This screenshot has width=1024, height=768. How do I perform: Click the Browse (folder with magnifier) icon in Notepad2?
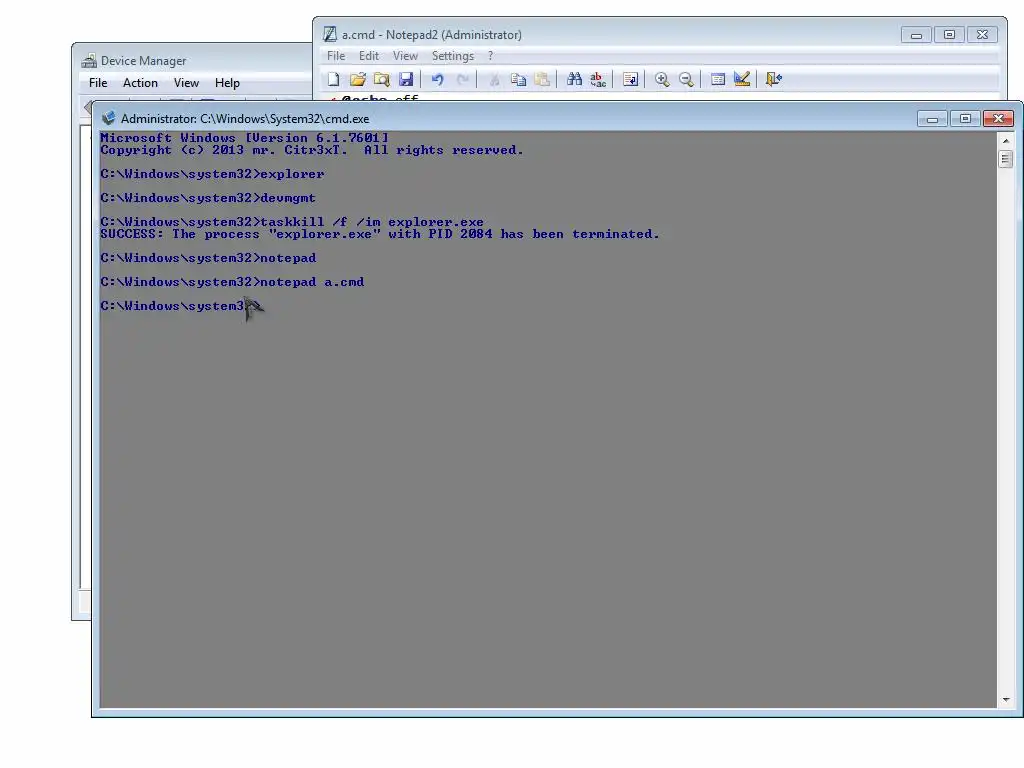pyautogui.click(x=381, y=80)
